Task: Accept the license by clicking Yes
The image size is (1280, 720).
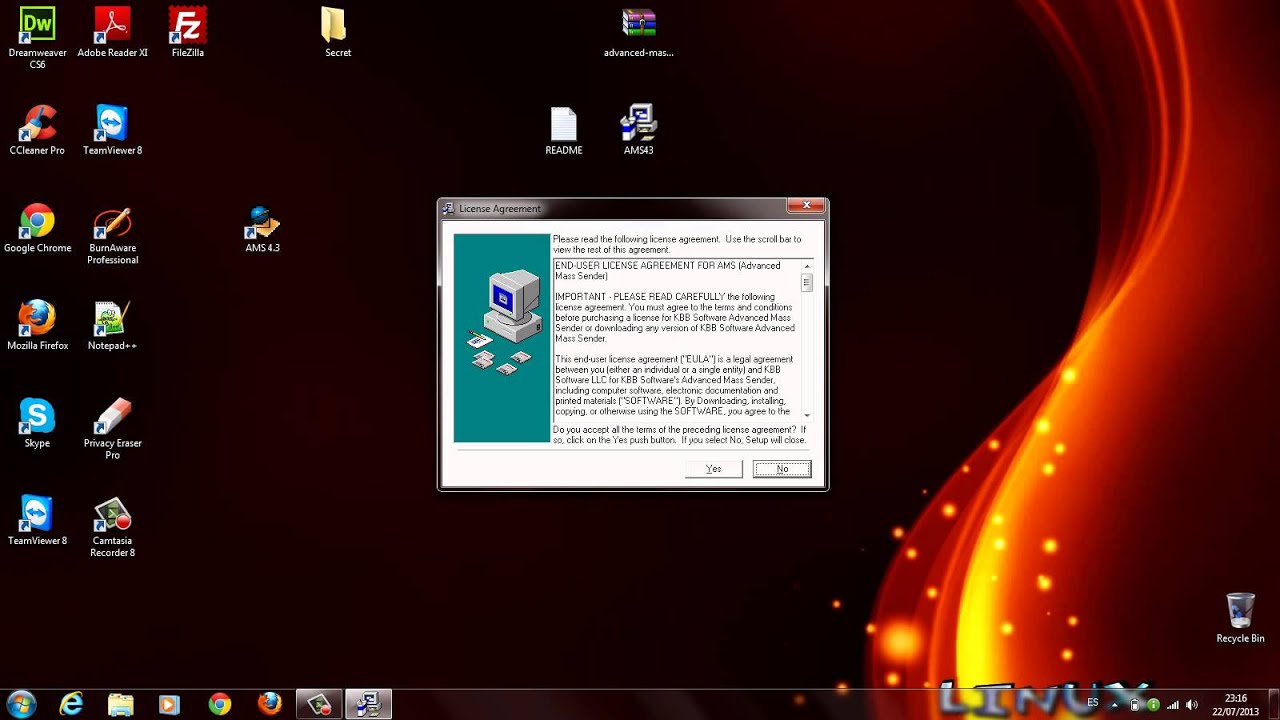Action: (713, 469)
